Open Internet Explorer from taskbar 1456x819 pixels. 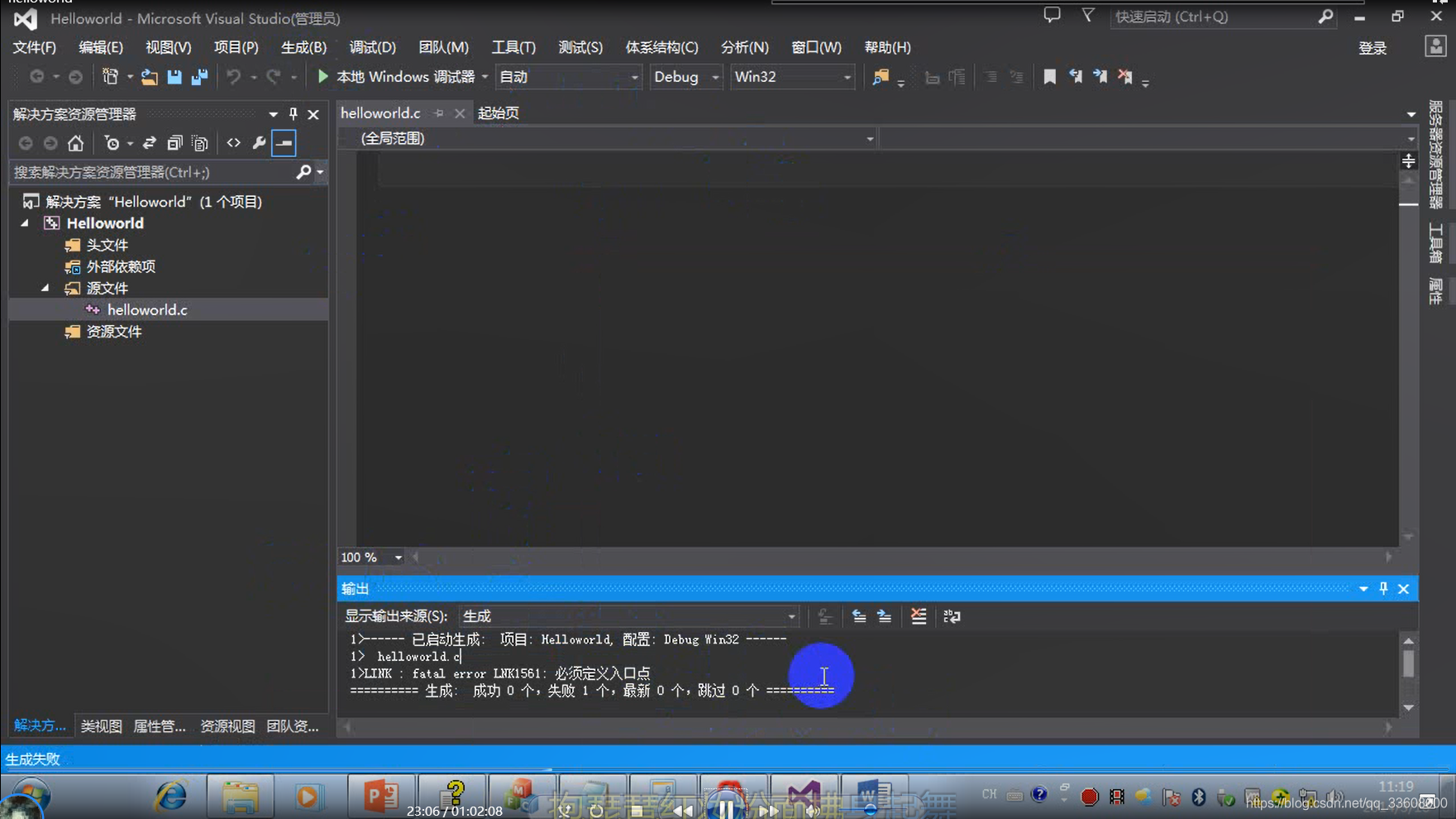[x=171, y=797]
